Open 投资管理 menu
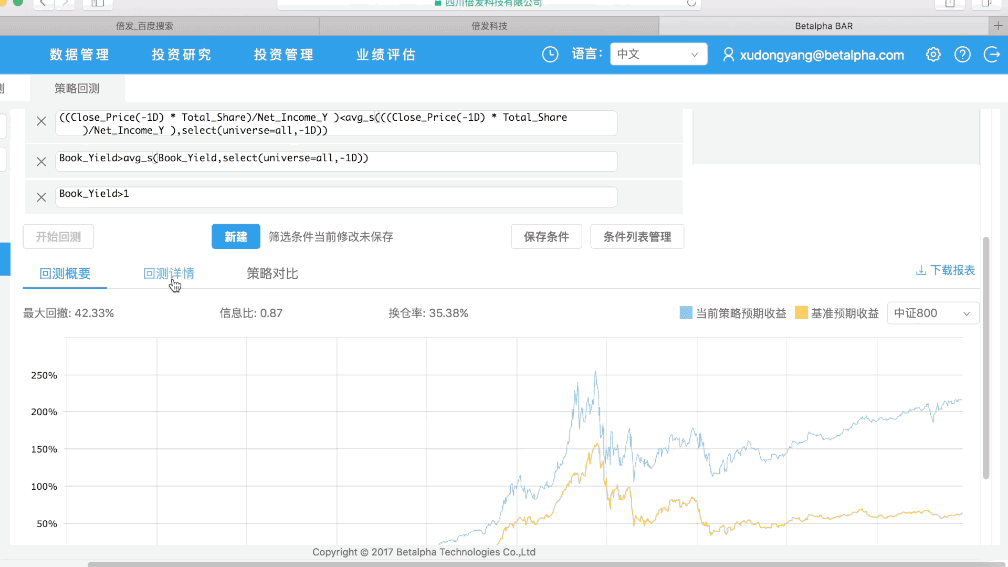This screenshot has width=1008, height=567. coord(284,55)
